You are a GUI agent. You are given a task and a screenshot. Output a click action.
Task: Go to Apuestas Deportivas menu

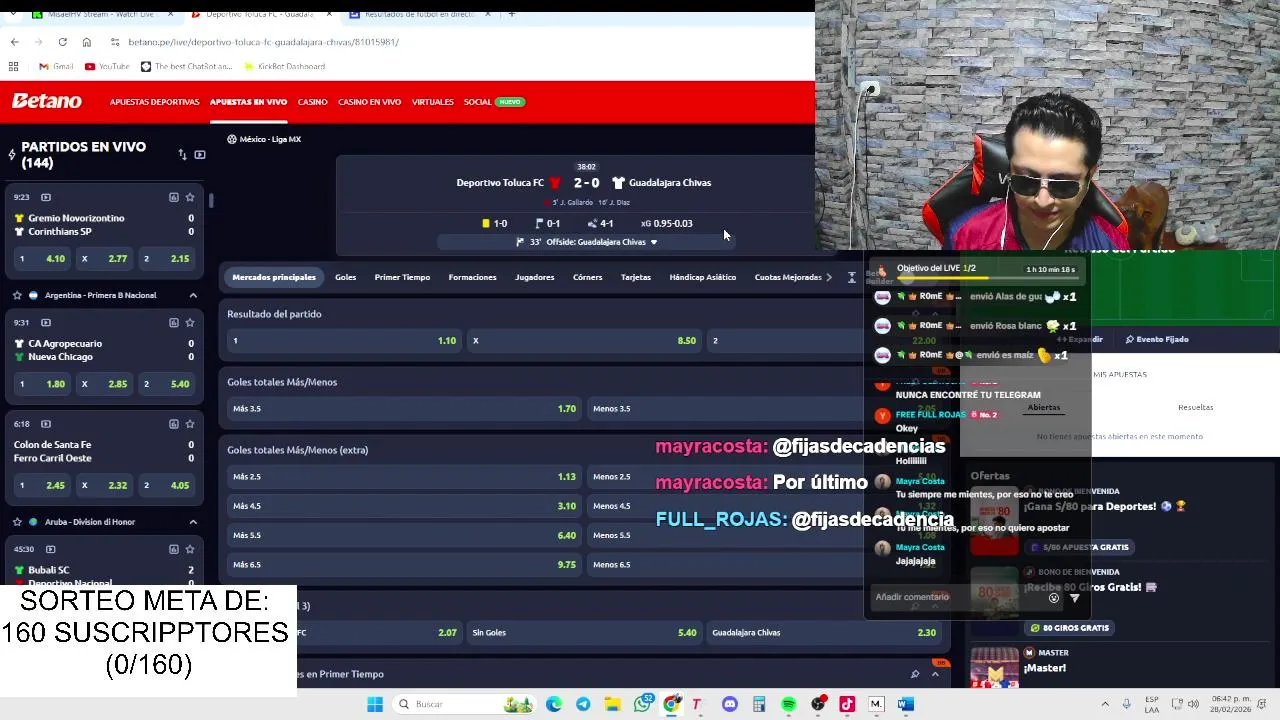154,102
